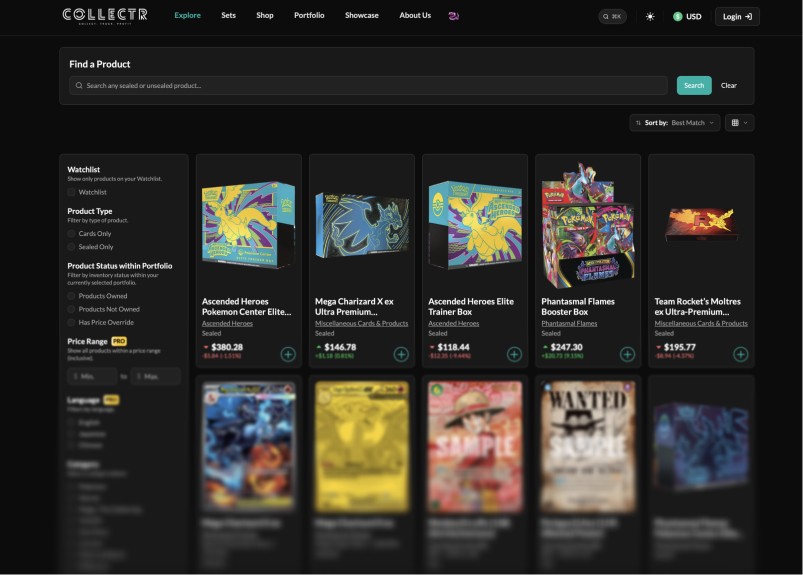
Task: Click the magnifier icon in product search
Action: point(79,86)
